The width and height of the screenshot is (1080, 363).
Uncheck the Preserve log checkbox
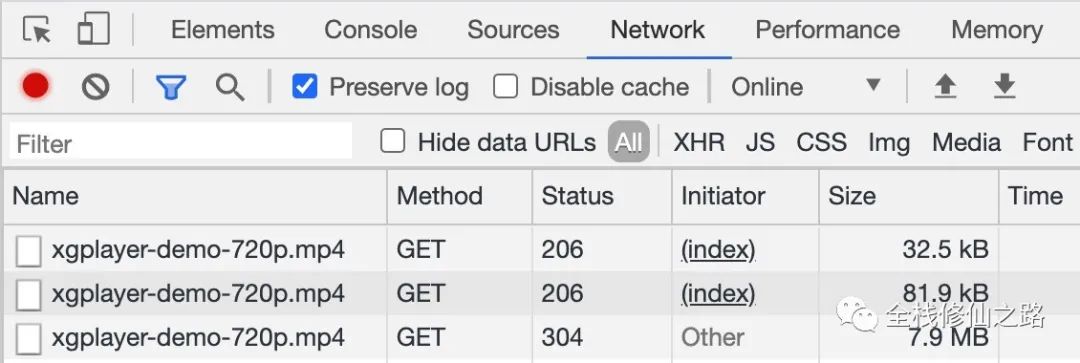tap(304, 87)
